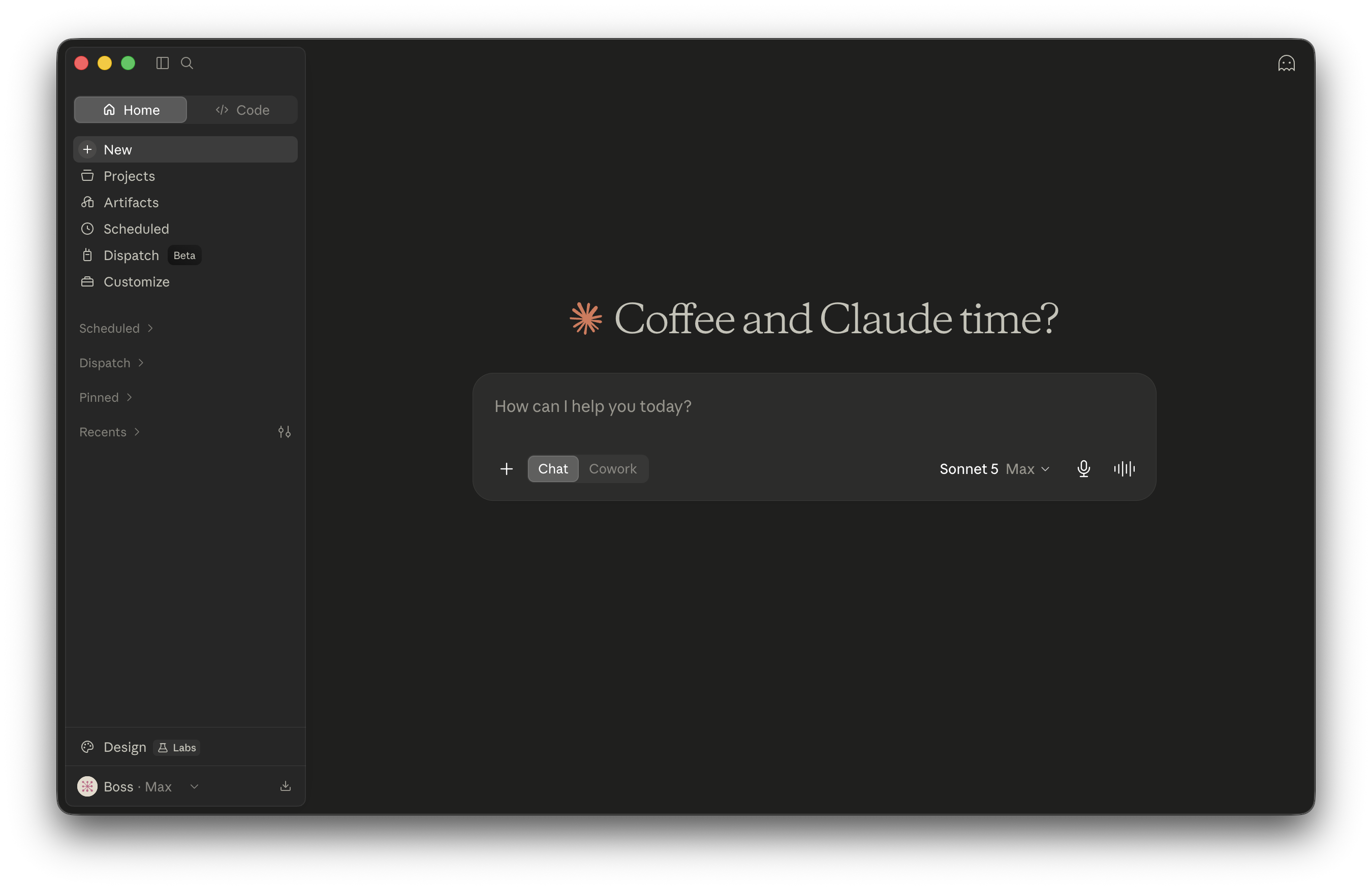Click the ghost incognito icon
The height and width of the screenshot is (890, 1372).
1286,63
